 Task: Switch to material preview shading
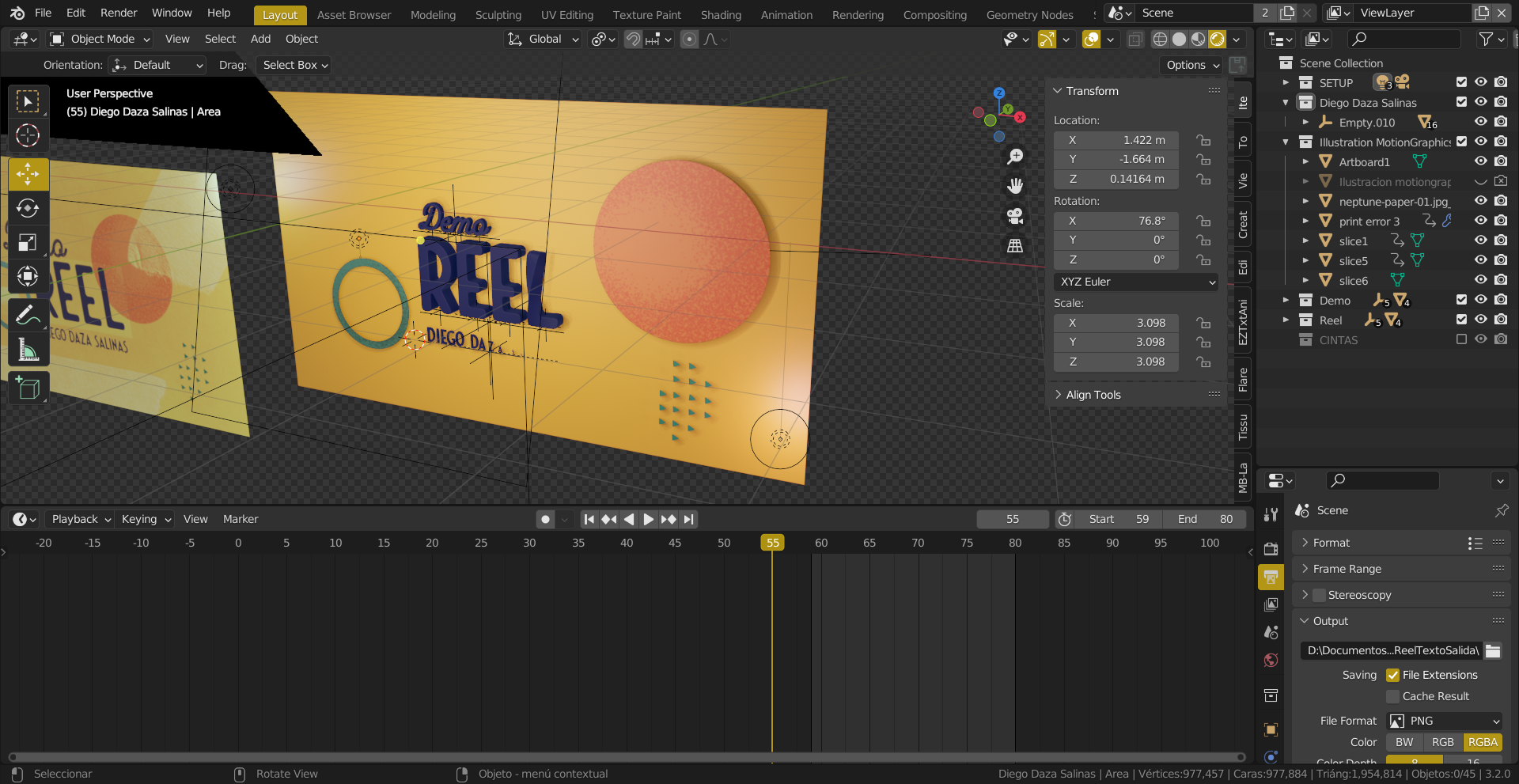[x=1198, y=39]
